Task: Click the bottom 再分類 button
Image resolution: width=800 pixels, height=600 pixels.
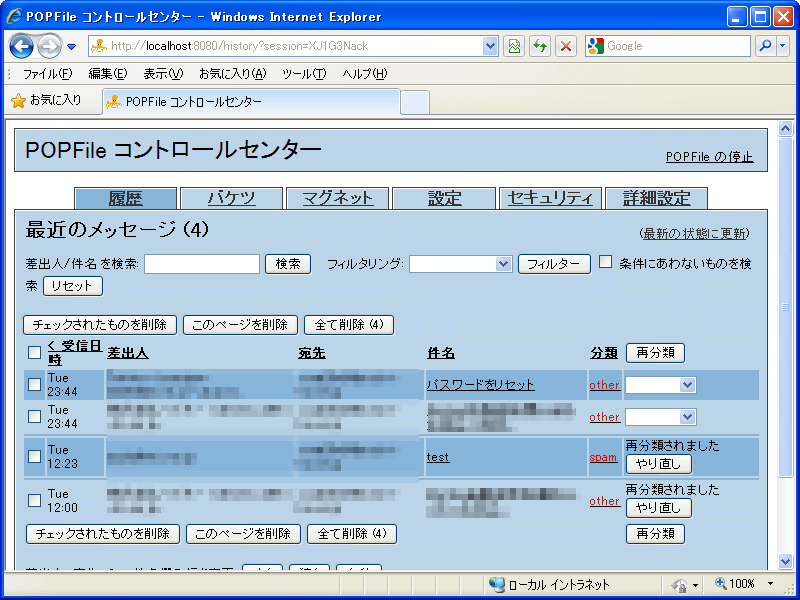Action: tap(656, 534)
